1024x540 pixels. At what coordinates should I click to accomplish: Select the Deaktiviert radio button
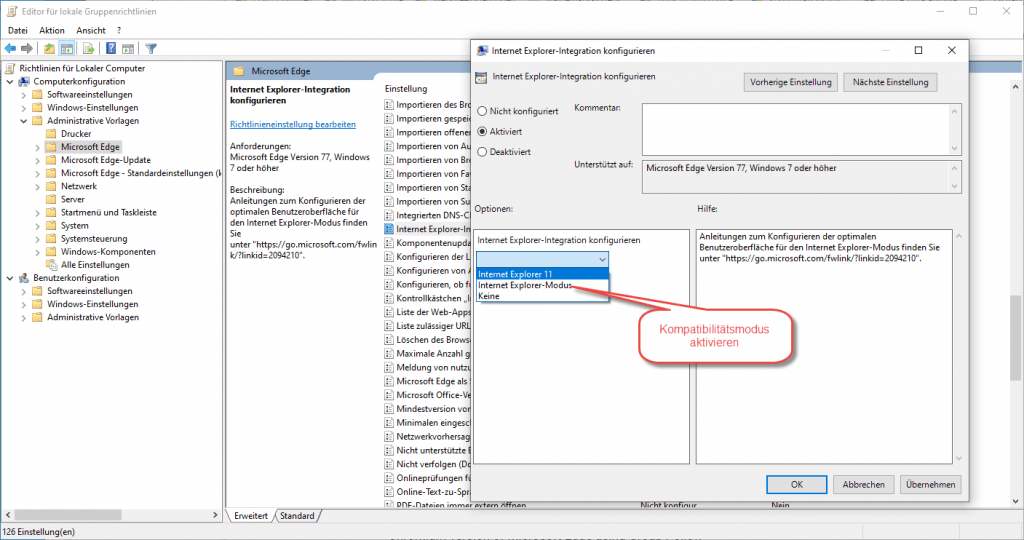tap(482, 151)
